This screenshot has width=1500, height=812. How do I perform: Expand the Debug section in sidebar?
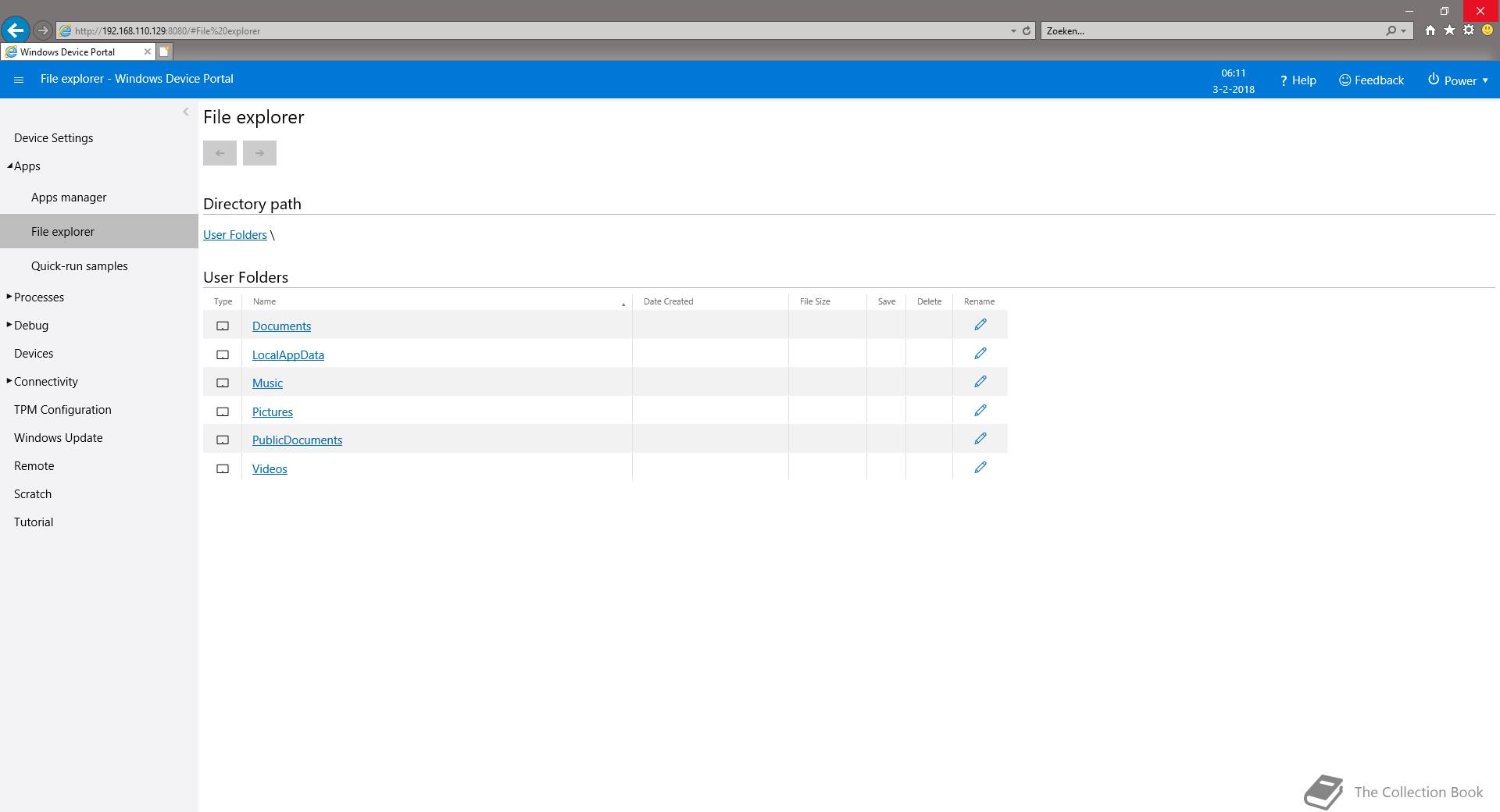point(9,325)
